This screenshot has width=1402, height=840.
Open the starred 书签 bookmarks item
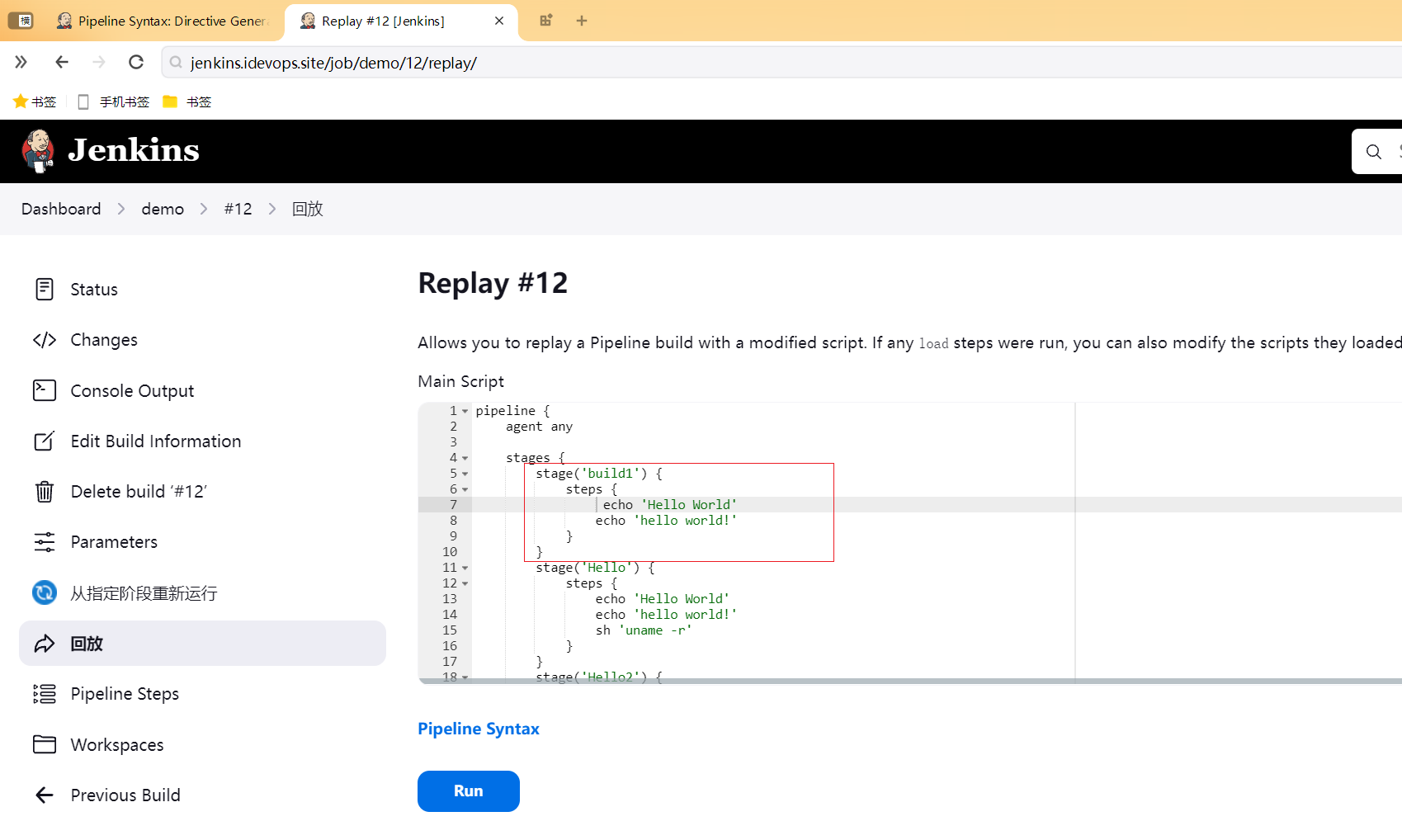(35, 101)
